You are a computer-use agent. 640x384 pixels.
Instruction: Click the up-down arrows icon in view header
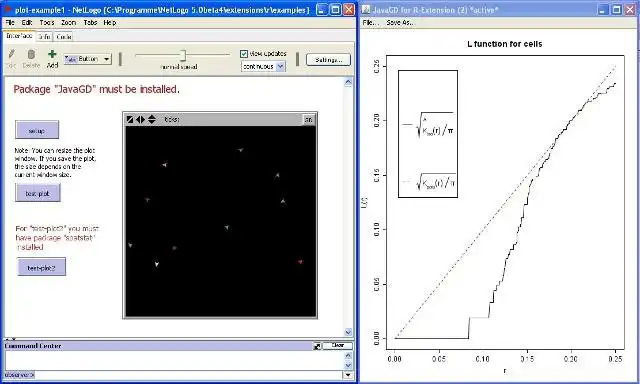(x=152, y=119)
